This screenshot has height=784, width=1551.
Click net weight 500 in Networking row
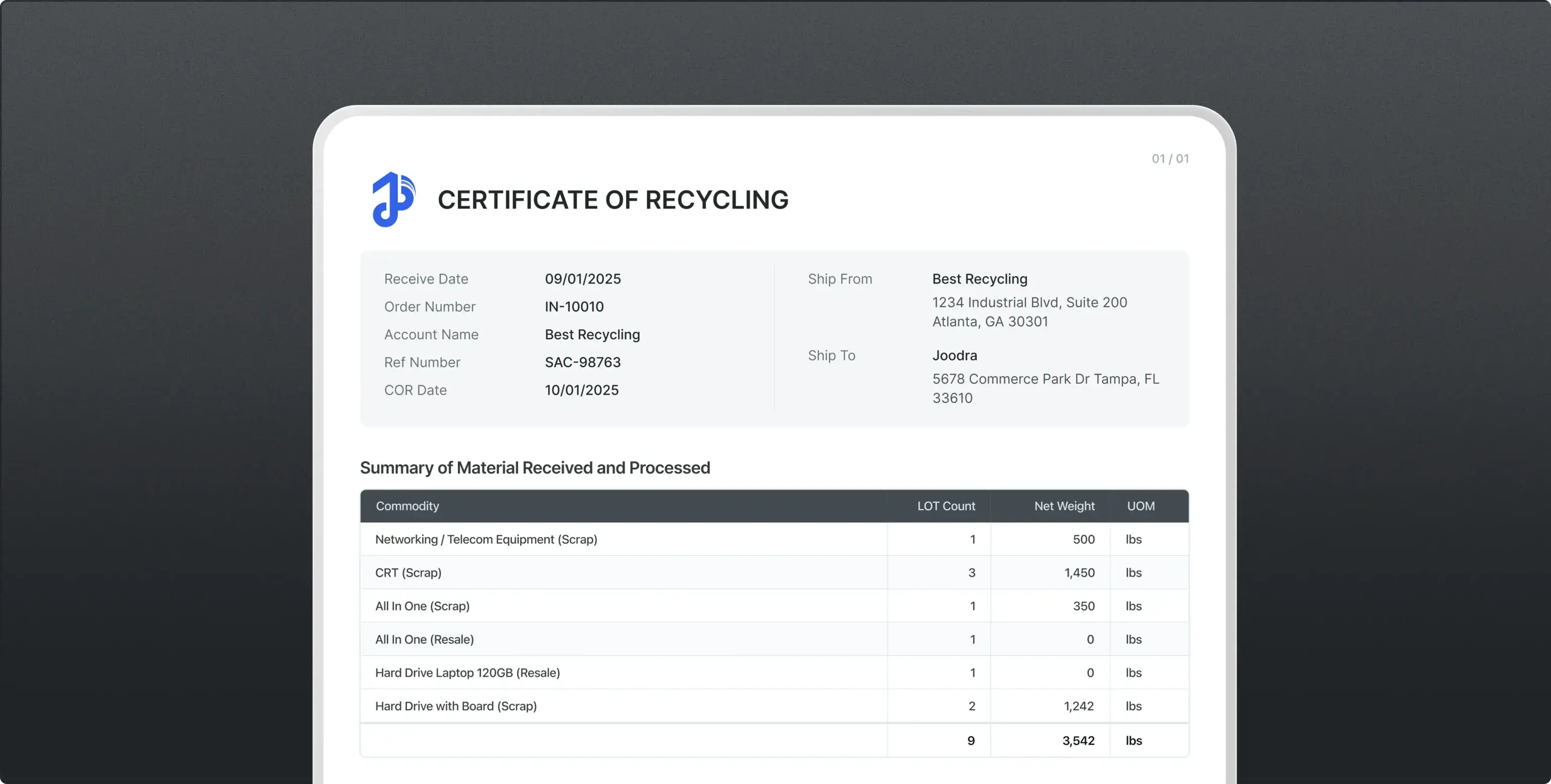(x=1083, y=540)
